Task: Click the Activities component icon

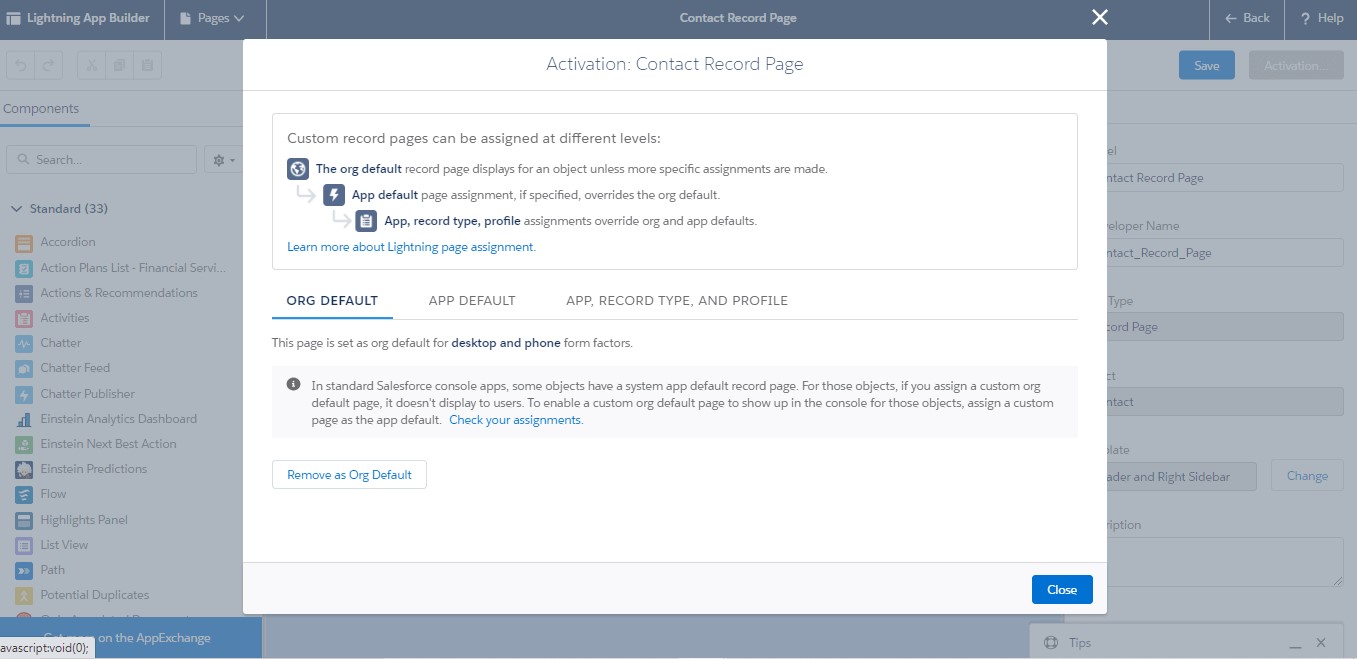Action: click(x=24, y=317)
